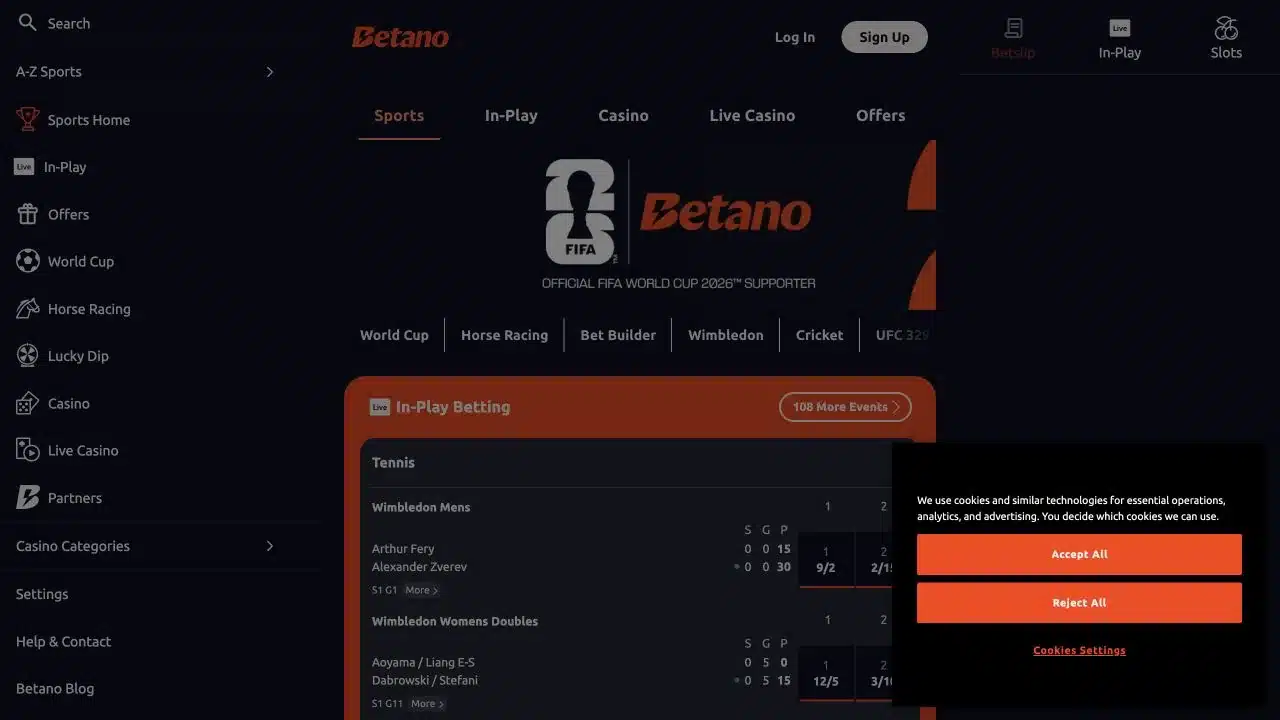
Task: Open Help & Contact
Action: [63, 641]
